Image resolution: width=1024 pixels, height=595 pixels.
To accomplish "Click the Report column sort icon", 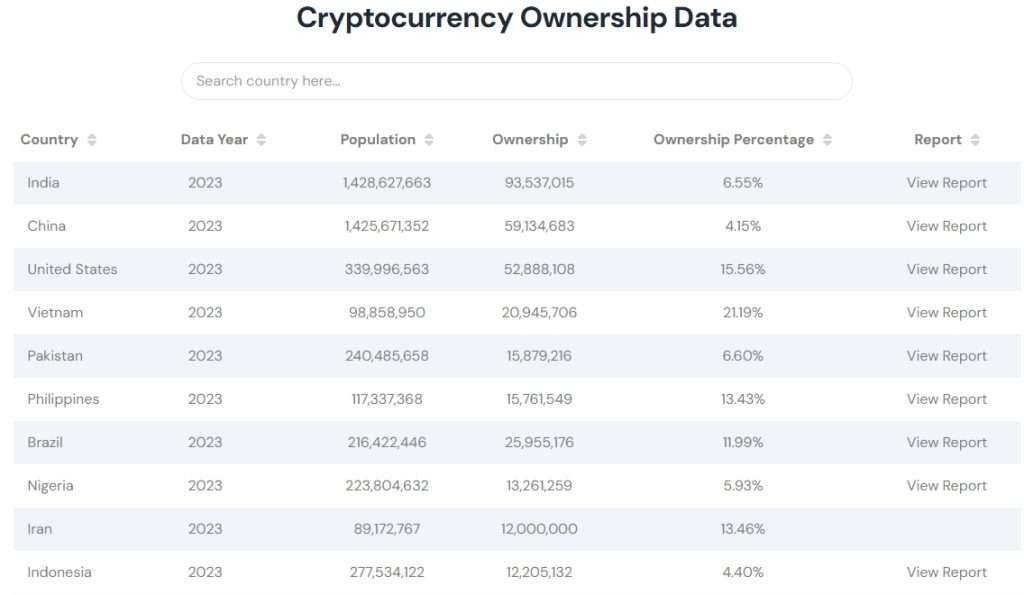I will (x=975, y=140).
